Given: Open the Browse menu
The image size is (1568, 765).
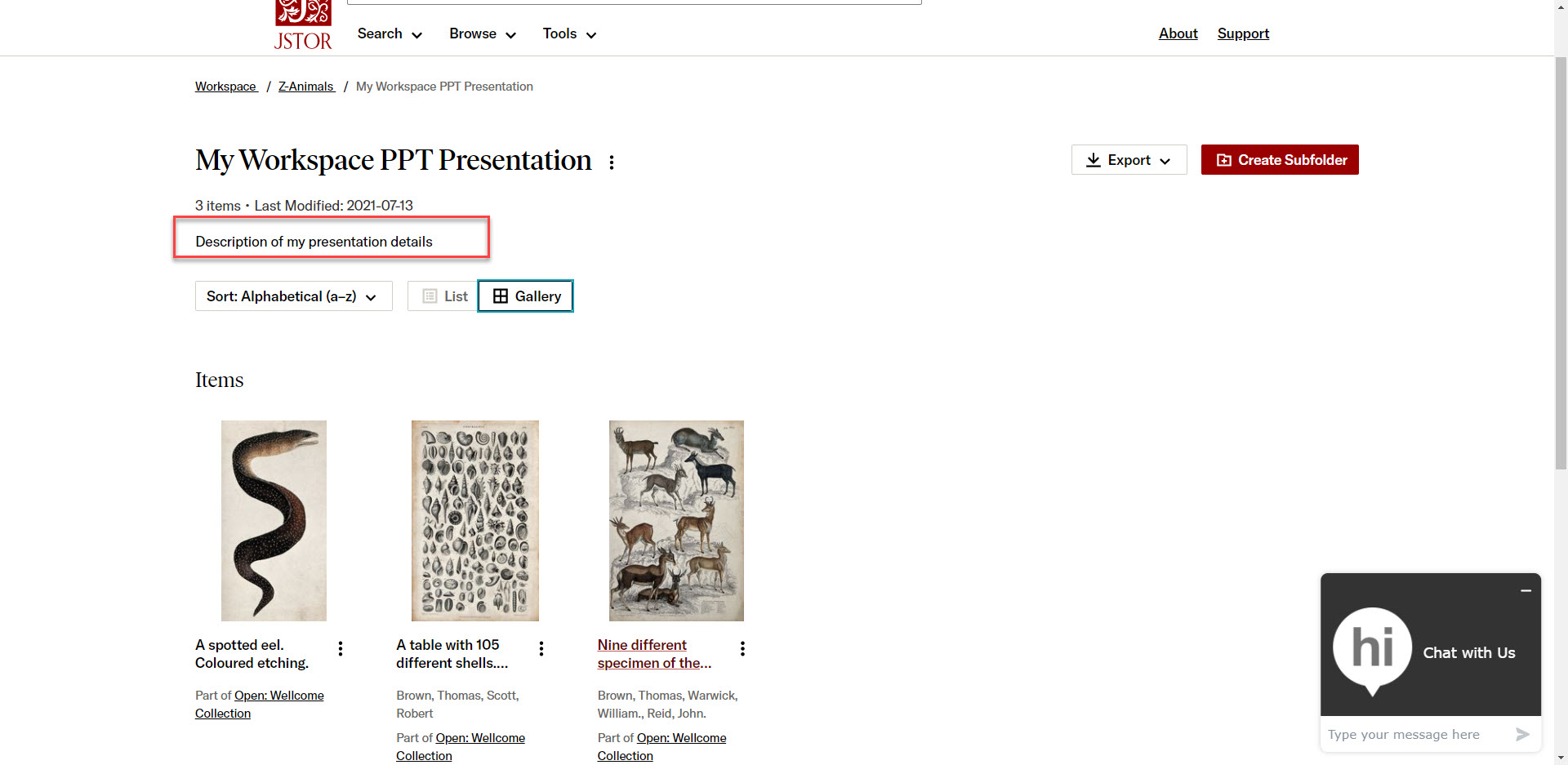Looking at the screenshot, I should pyautogui.click(x=482, y=33).
